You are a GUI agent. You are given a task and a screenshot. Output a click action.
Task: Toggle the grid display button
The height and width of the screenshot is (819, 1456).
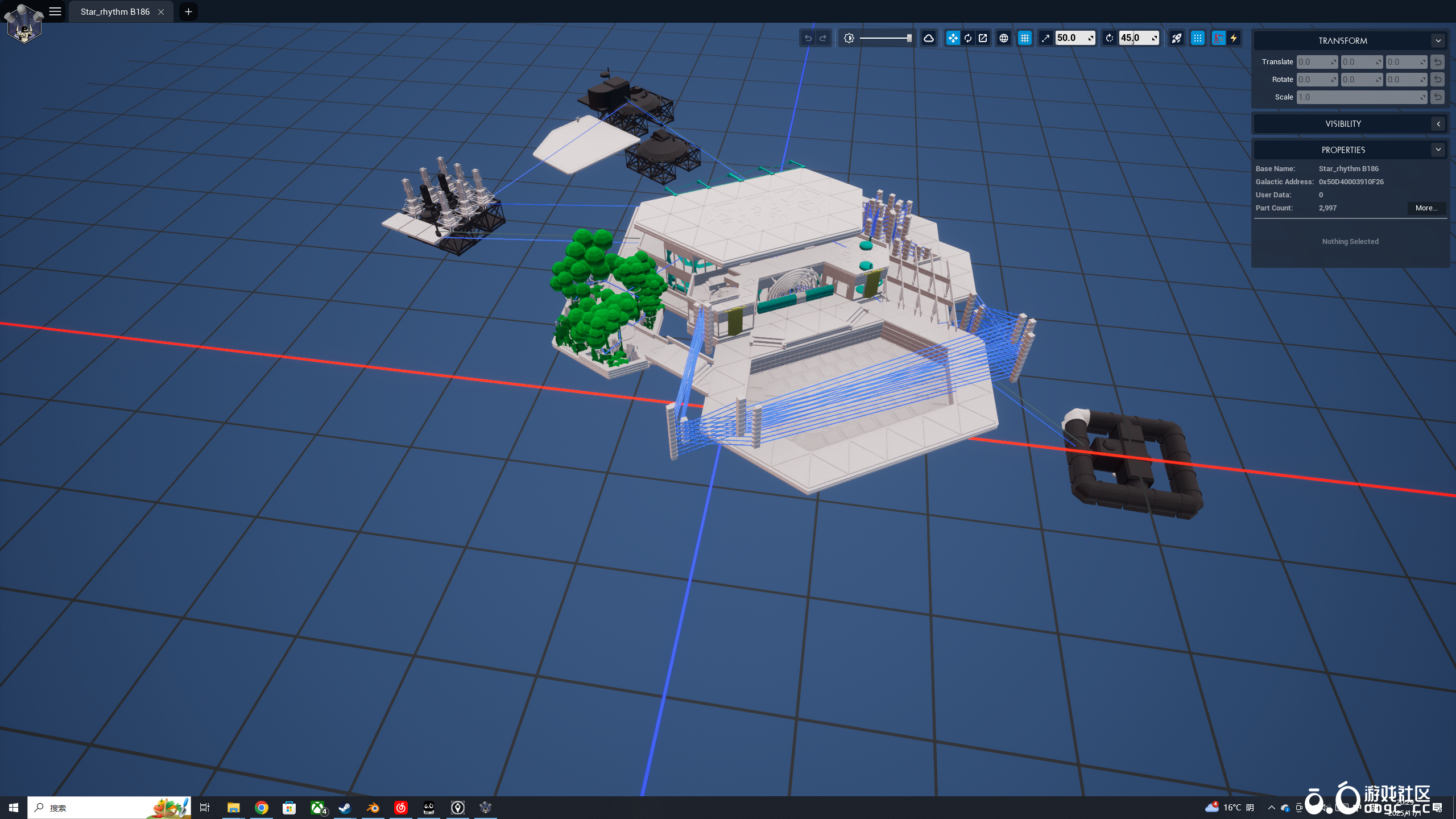pyautogui.click(x=1025, y=38)
